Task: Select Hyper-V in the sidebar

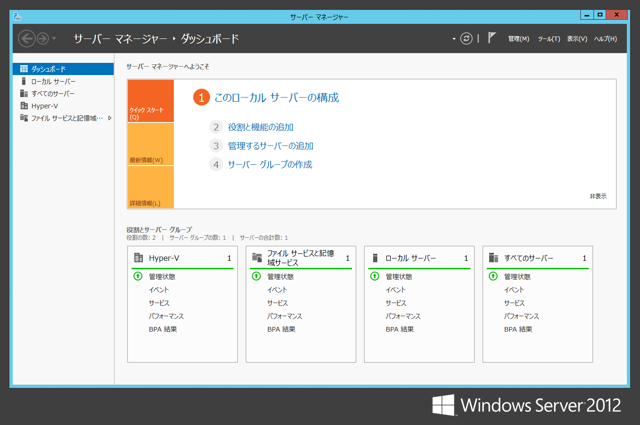Action: pos(63,106)
